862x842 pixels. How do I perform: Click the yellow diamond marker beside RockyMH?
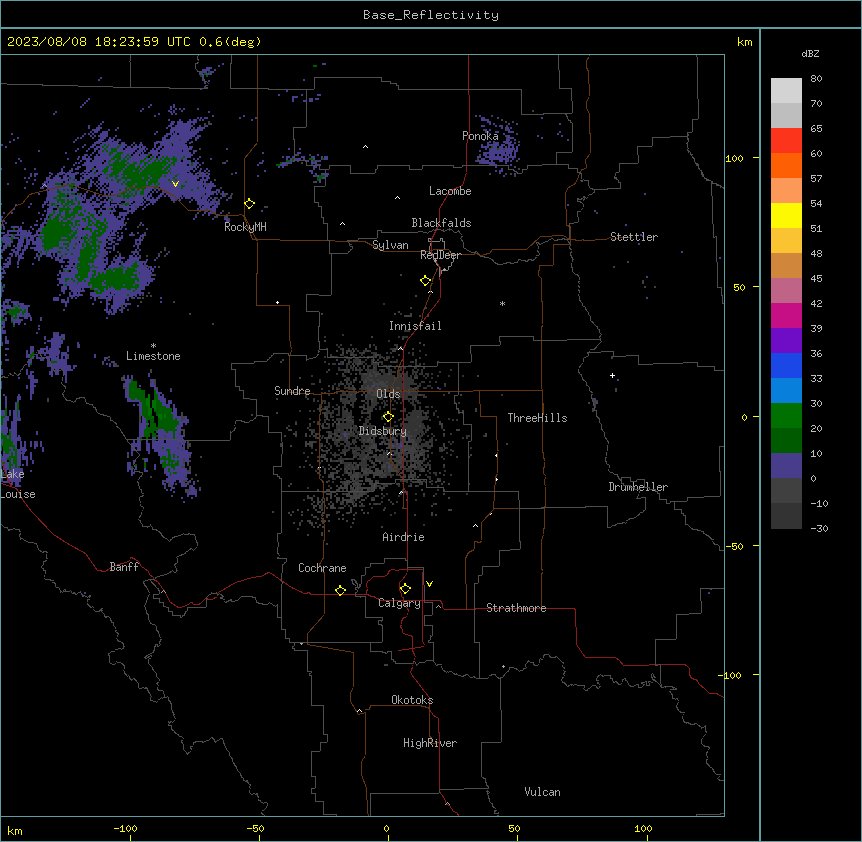(x=250, y=204)
